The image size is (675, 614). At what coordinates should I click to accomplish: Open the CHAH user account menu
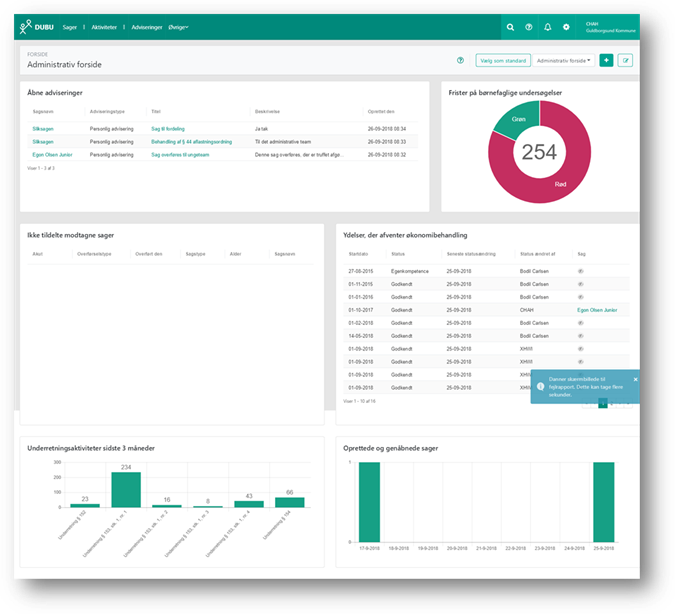(612, 27)
